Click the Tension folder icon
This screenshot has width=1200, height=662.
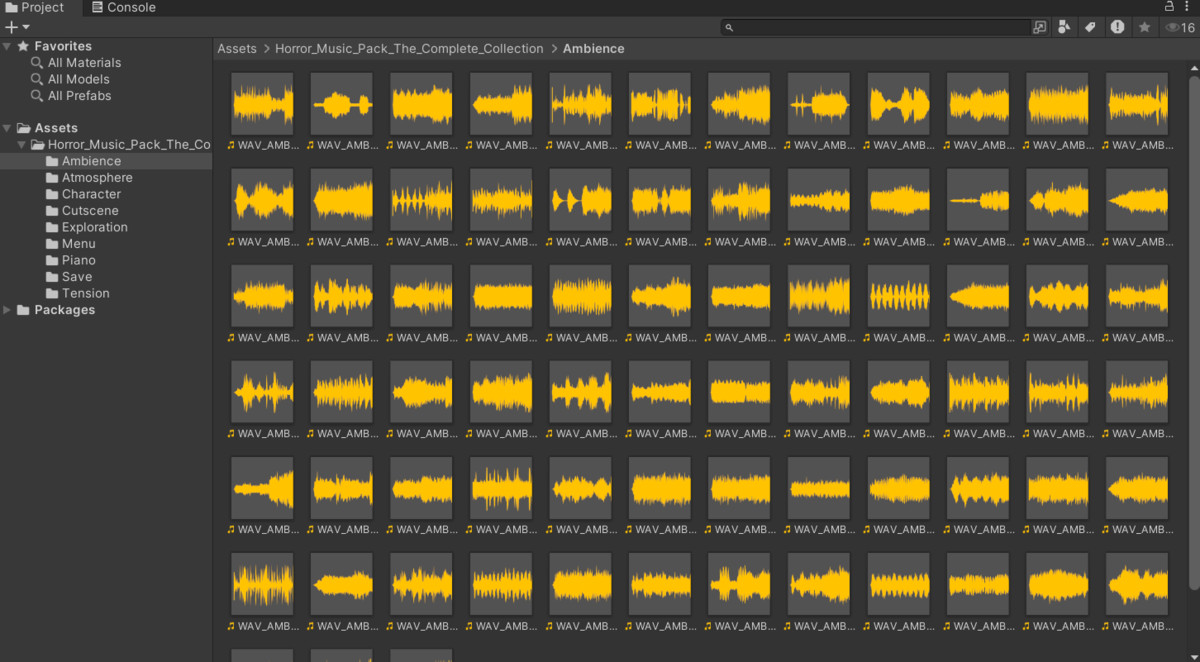[52, 293]
